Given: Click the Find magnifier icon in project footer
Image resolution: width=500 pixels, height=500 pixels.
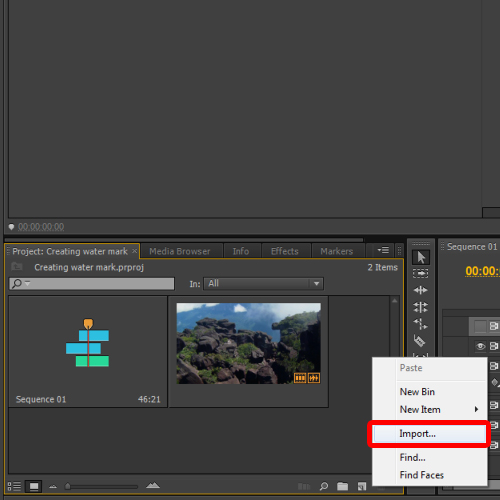Looking at the screenshot, I should pos(324,486).
